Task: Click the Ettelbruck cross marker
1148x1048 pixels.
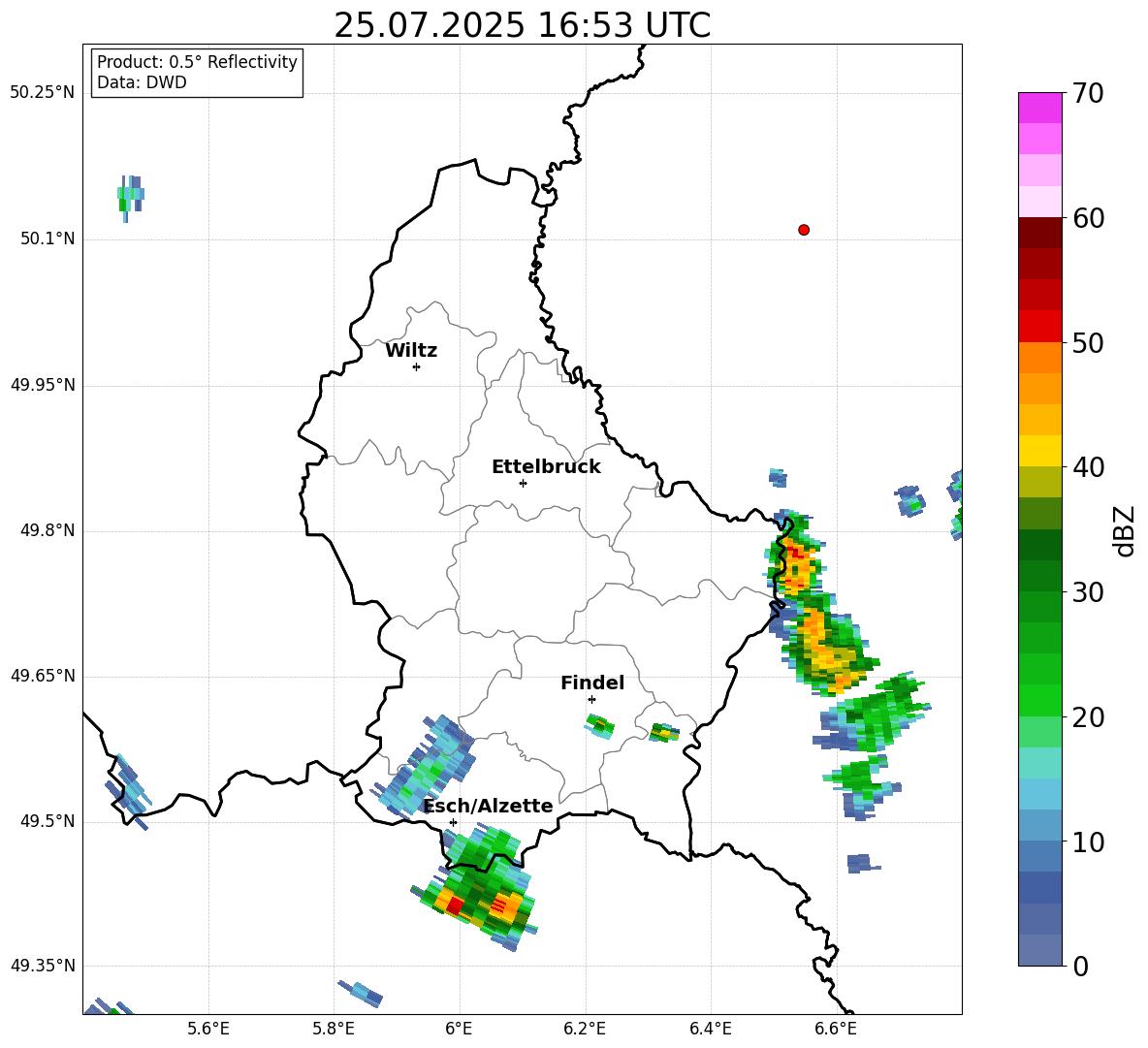Action: [x=523, y=483]
